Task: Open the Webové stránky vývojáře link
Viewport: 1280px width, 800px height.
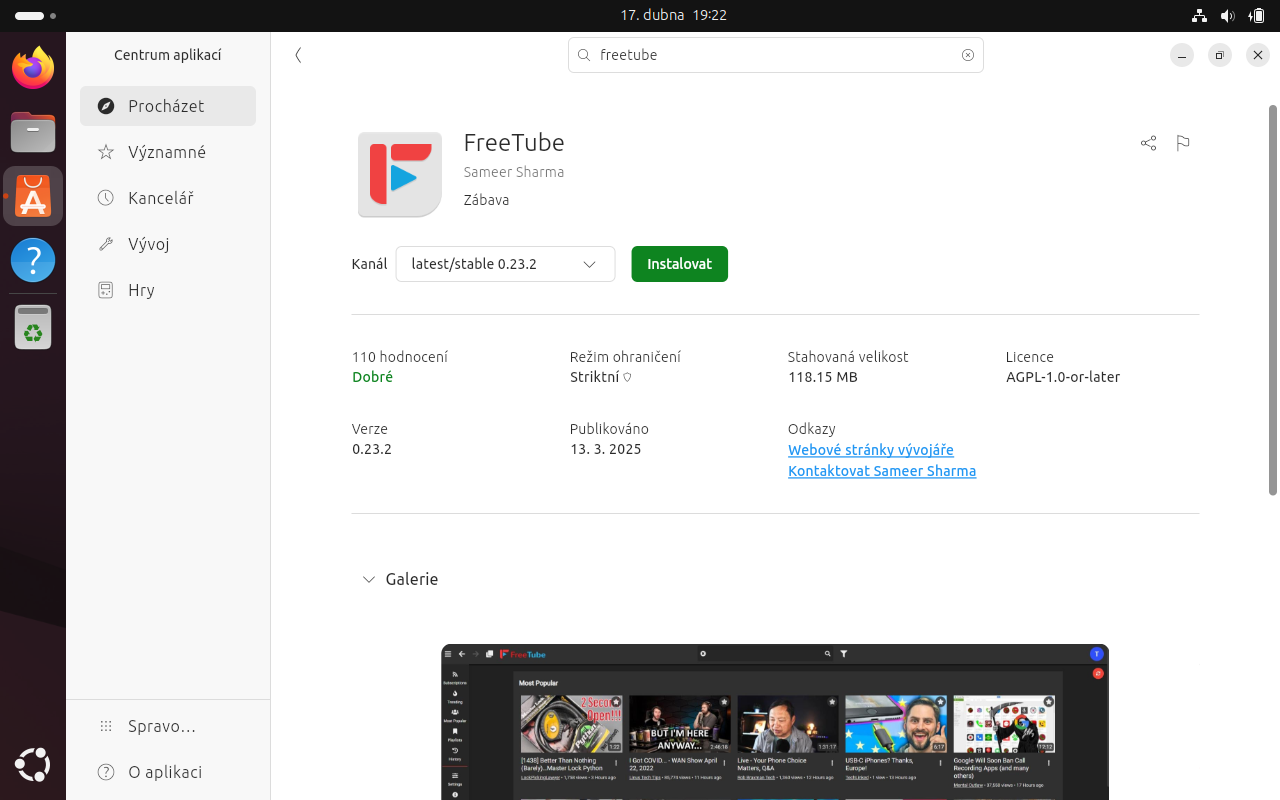Action: pos(871,450)
